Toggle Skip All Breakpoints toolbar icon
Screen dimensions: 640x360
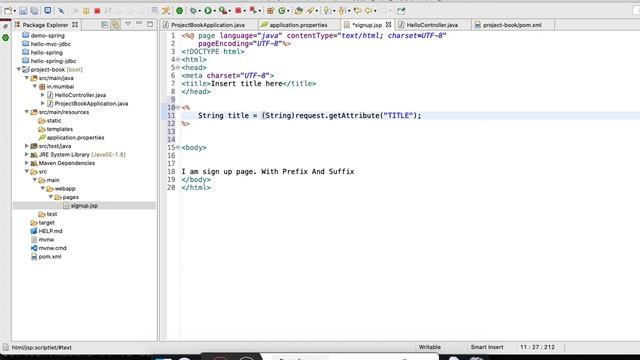[x=61, y=11]
